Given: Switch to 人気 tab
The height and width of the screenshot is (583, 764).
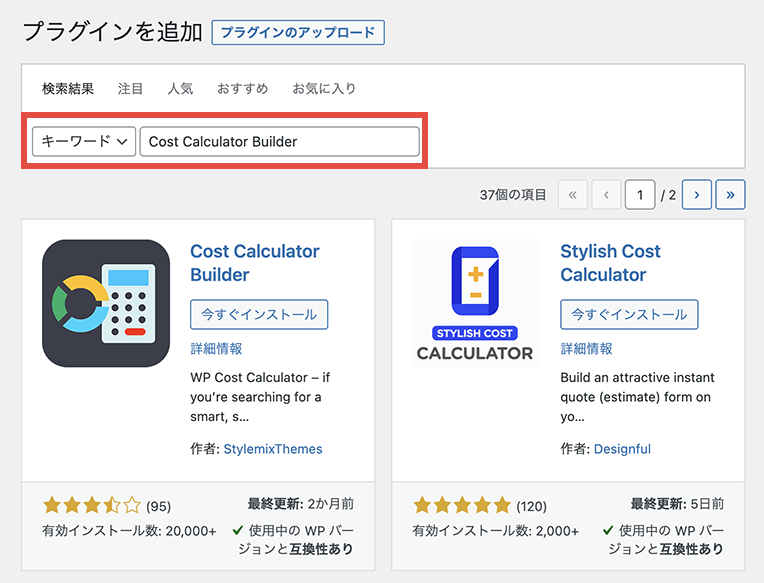Looking at the screenshot, I should pyautogui.click(x=180, y=89).
